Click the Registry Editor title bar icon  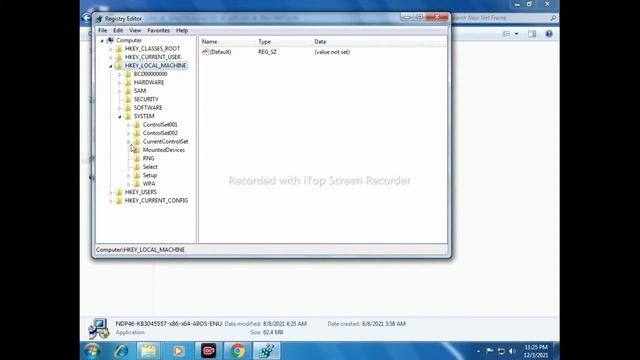[x=99, y=19]
